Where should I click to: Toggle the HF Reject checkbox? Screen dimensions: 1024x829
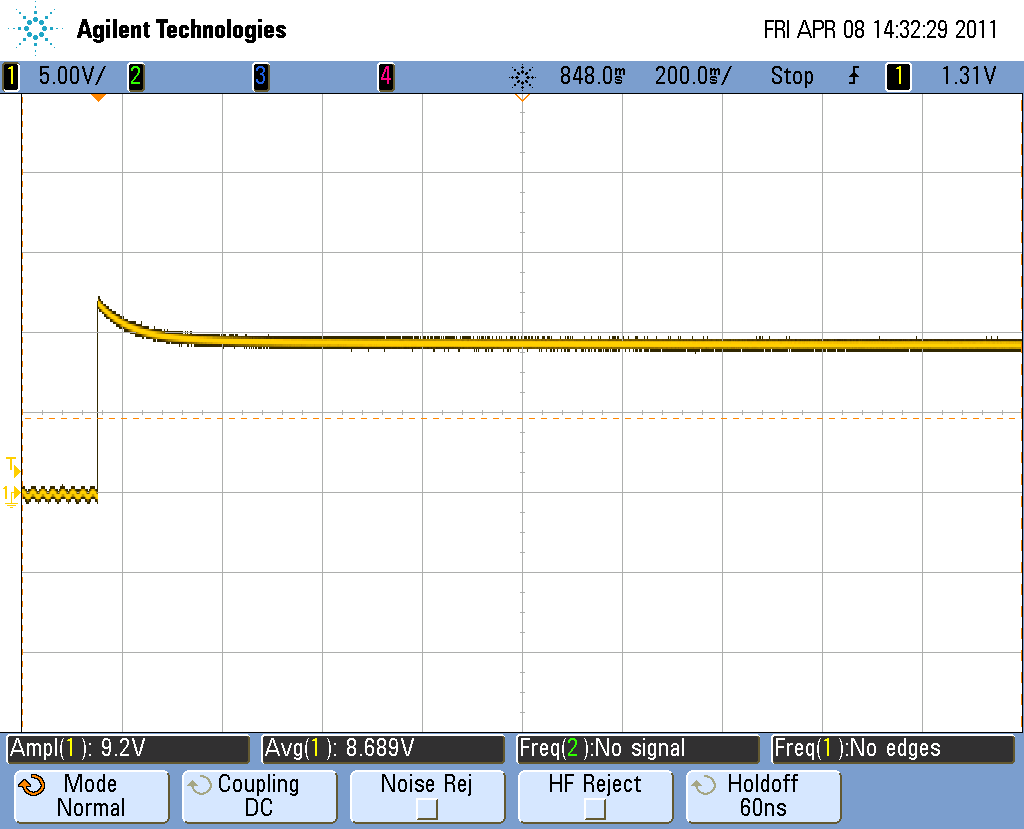pos(595,807)
